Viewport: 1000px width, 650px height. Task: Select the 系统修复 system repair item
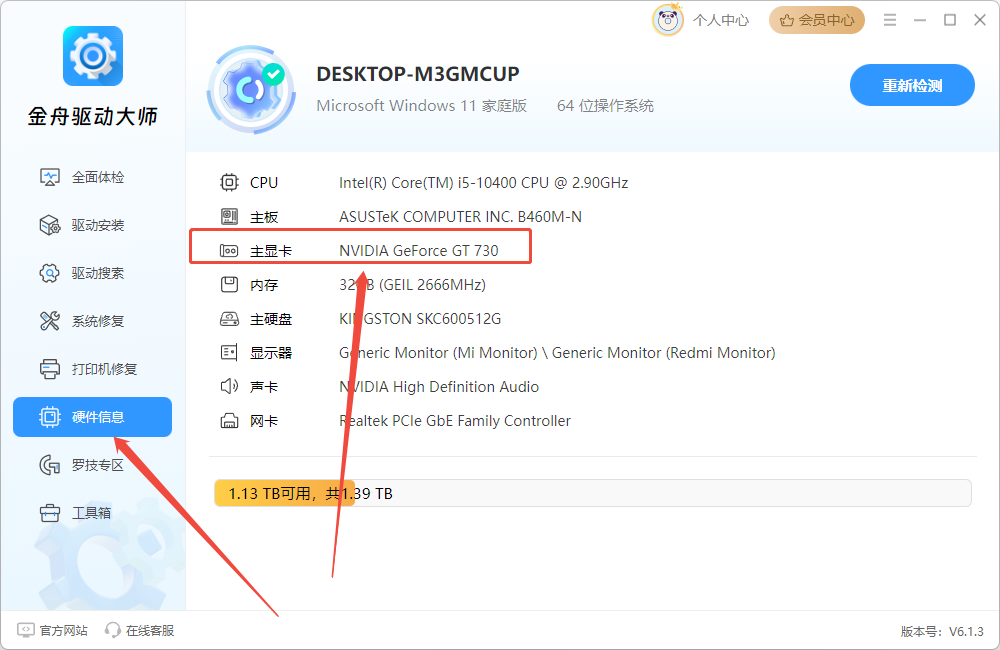[92, 321]
